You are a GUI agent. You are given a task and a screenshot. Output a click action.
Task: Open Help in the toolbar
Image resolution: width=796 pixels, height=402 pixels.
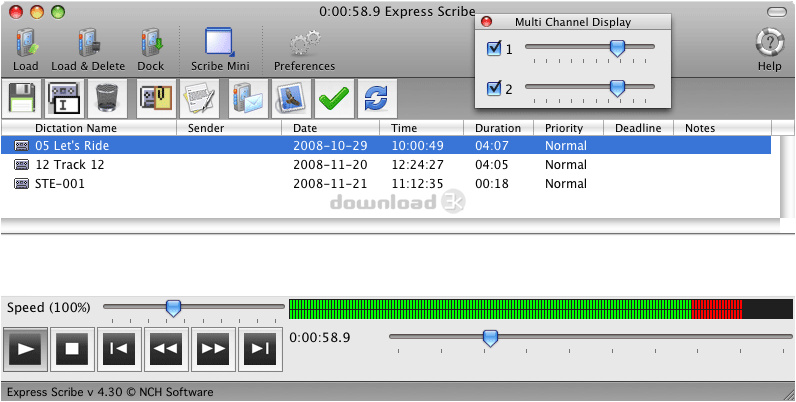pyautogui.click(x=769, y=44)
